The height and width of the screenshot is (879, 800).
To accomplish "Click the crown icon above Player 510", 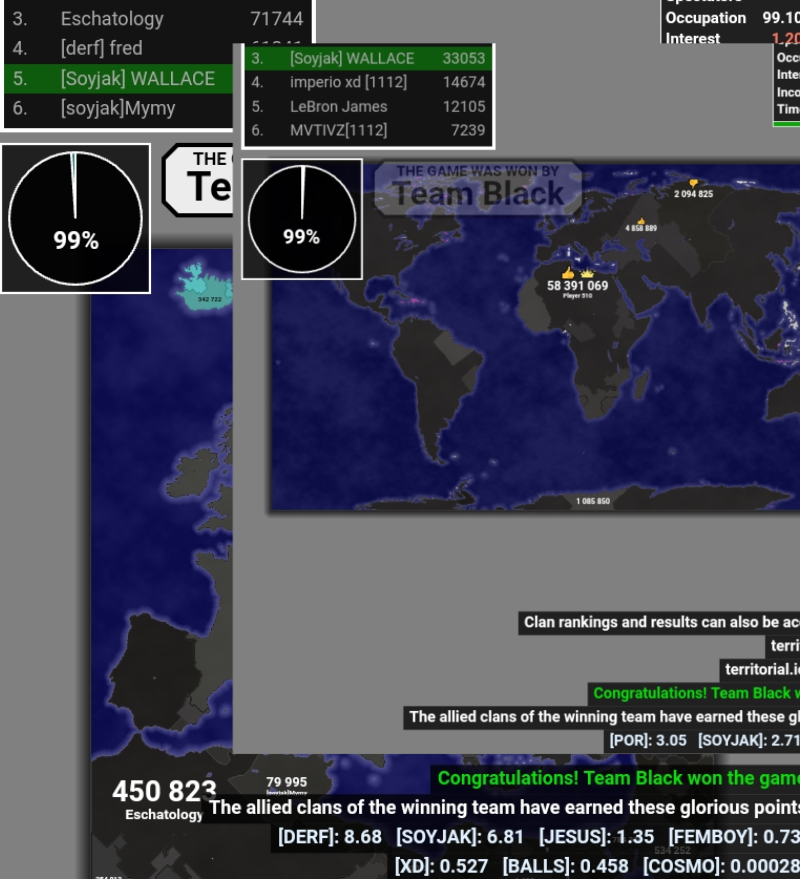I will pos(587,273).
